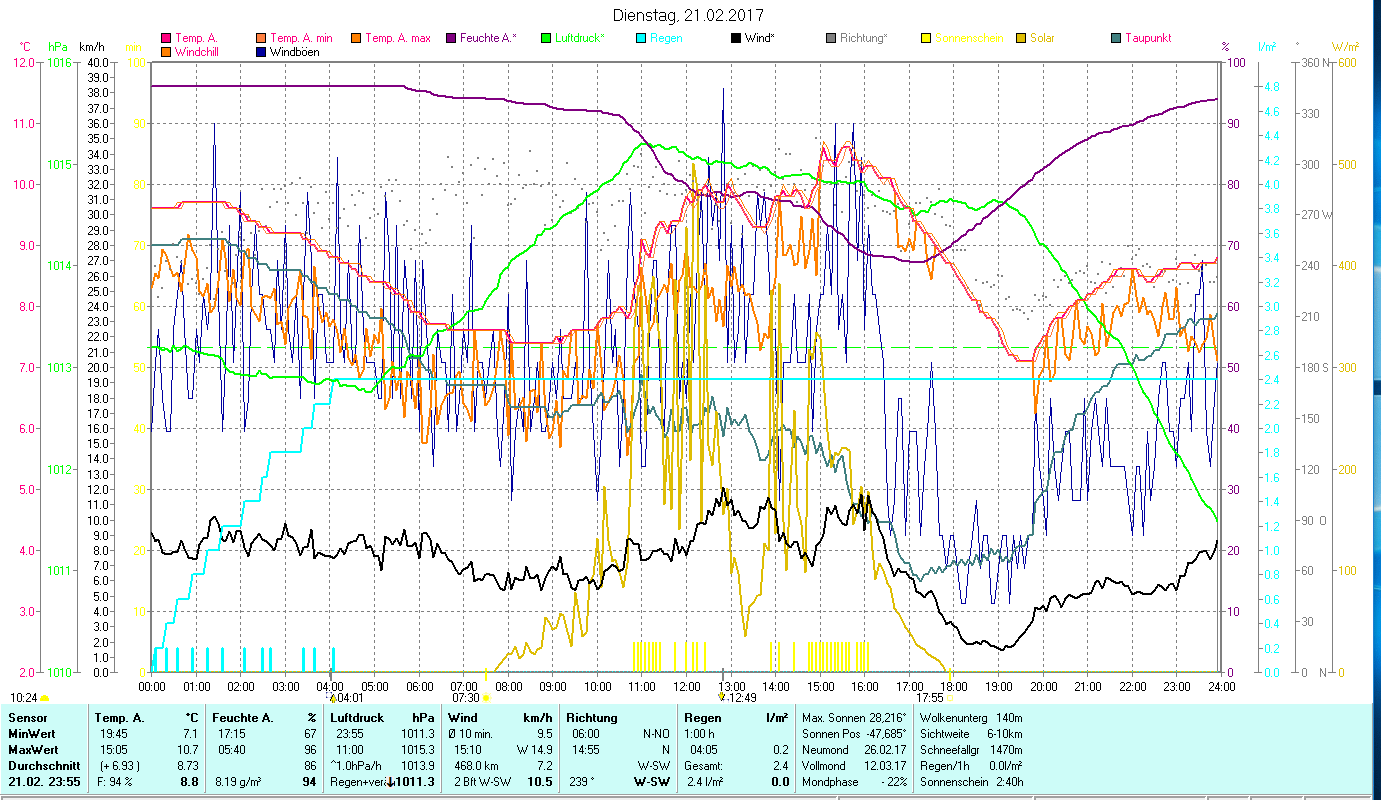Click the Sonnenschein 2:40h entry

970,782
